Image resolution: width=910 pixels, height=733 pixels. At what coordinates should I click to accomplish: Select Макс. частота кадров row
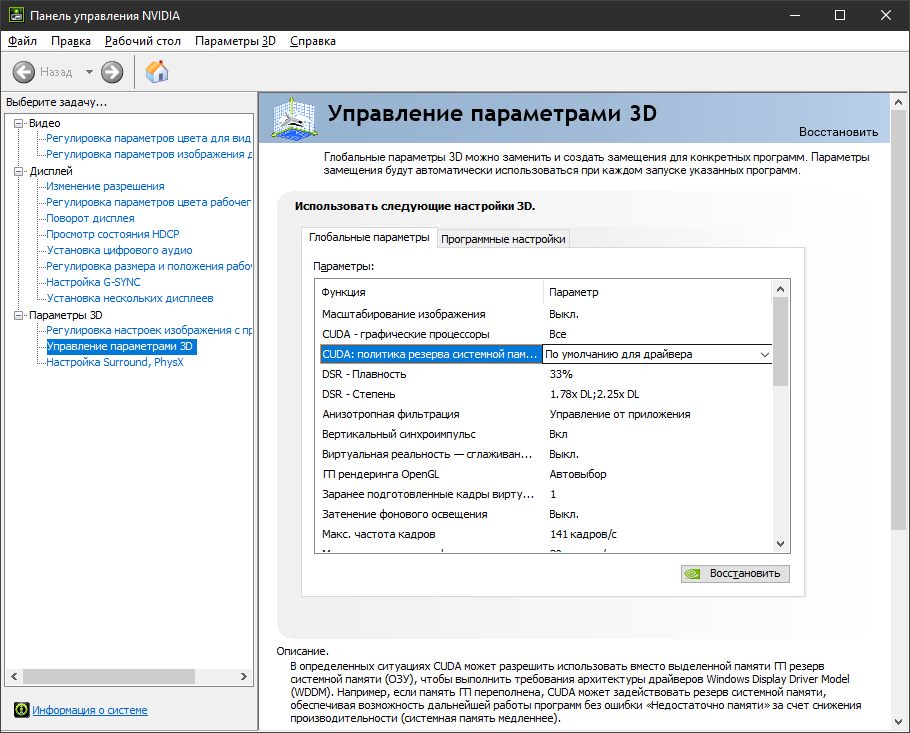[546, 535]
